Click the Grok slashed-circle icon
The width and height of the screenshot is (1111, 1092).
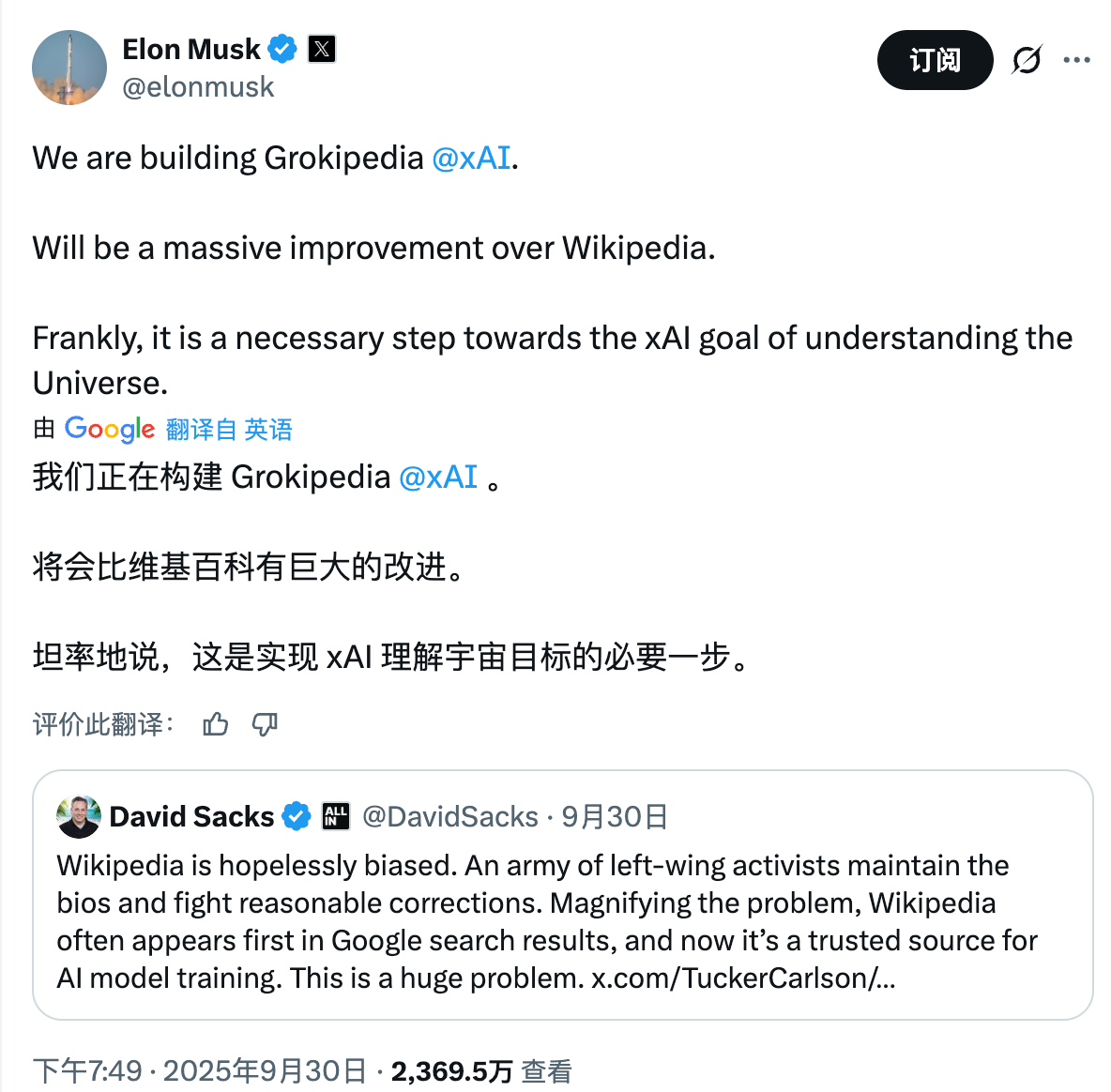(x=1027, y=60)
